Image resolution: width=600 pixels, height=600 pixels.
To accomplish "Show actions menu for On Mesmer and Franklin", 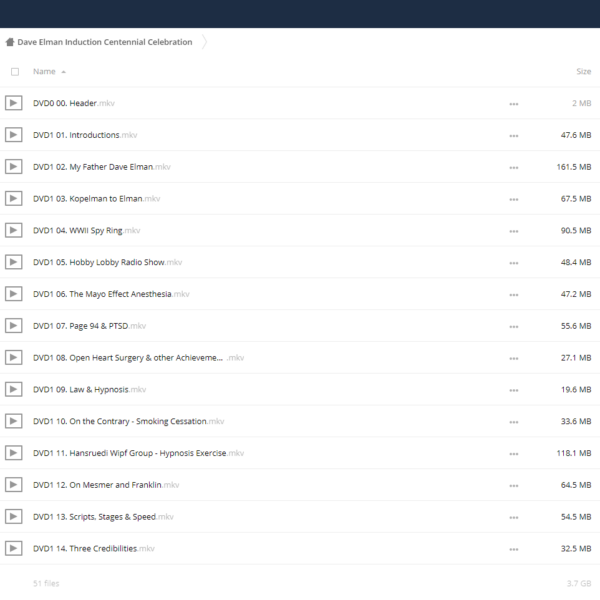I will tap(514, 486).
